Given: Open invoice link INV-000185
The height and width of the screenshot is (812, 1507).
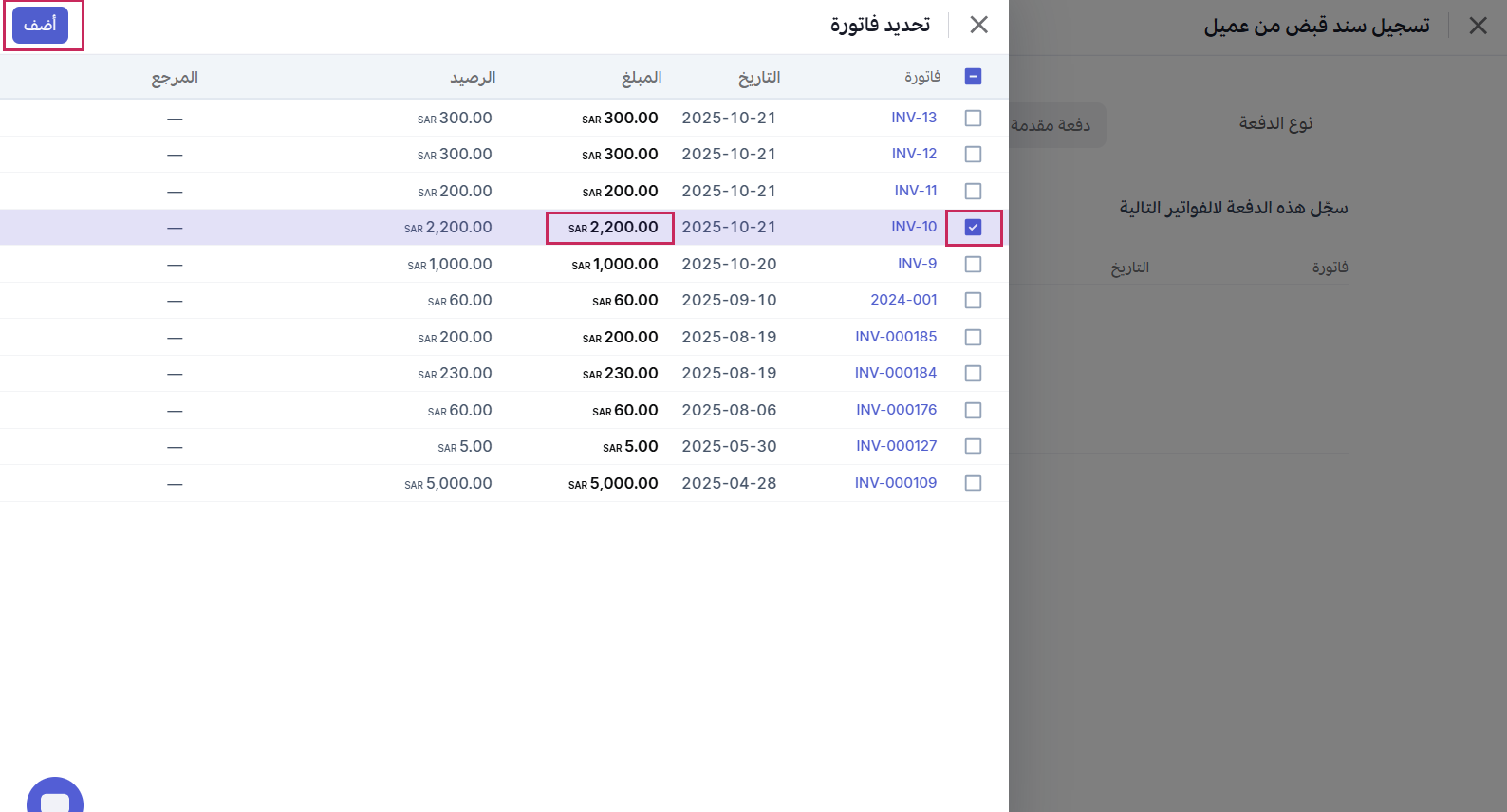Looking at the screenshot, I should [x=895, y=337].
